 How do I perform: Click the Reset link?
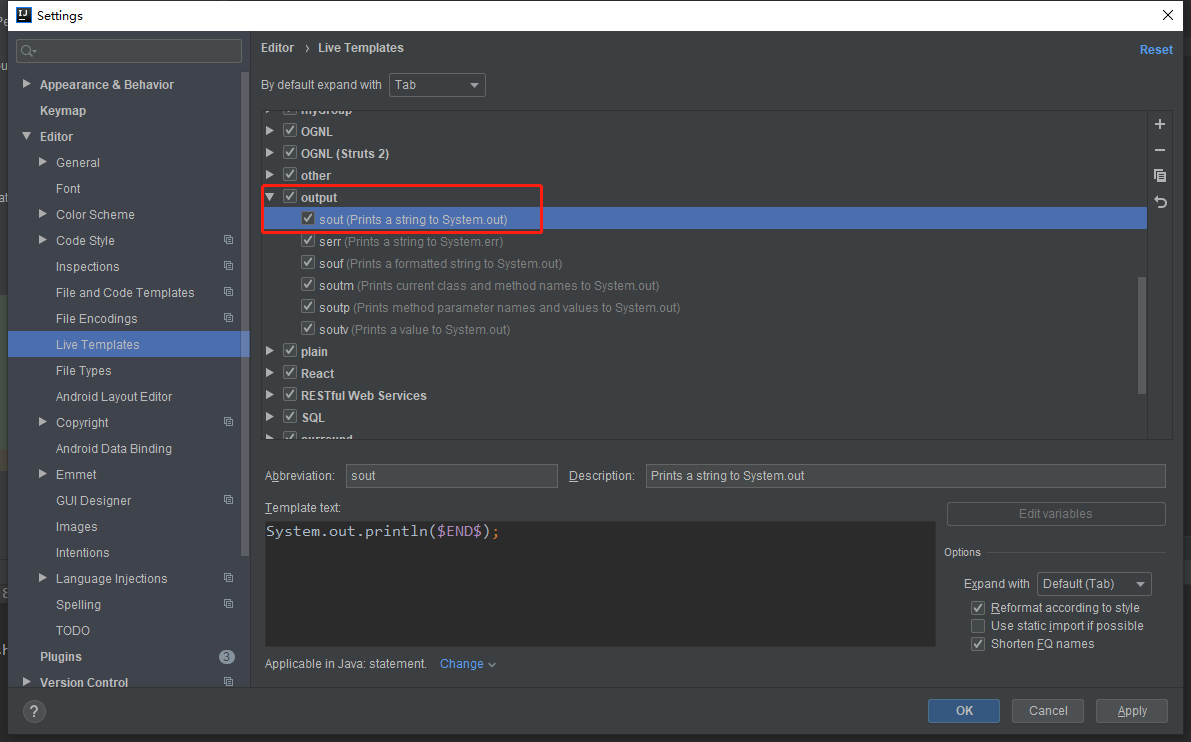pyautogui.click(x=1156, y=49)
